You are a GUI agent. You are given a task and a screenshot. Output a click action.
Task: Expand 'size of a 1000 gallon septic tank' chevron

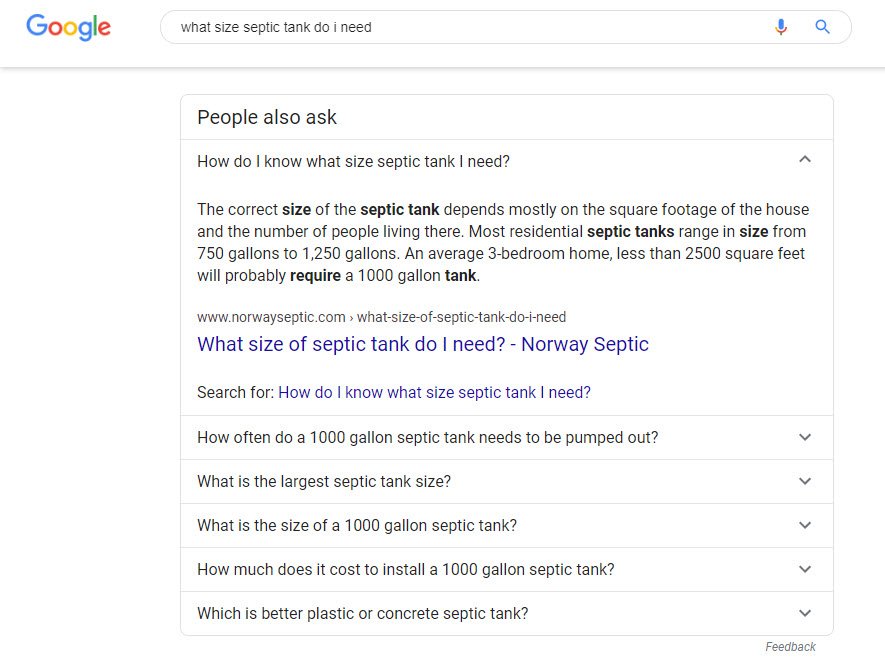pos(805,525)
